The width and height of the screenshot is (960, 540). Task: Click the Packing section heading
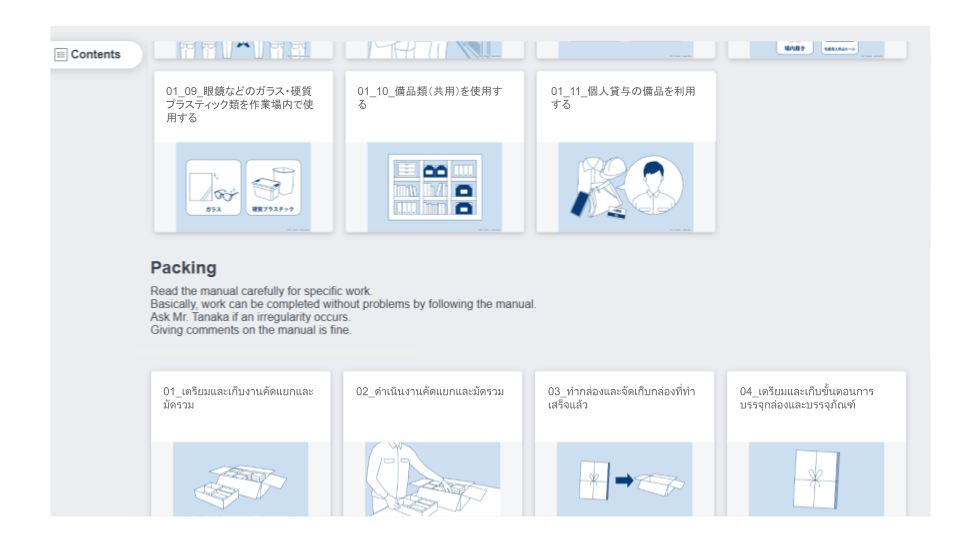(x=183, y=268)
